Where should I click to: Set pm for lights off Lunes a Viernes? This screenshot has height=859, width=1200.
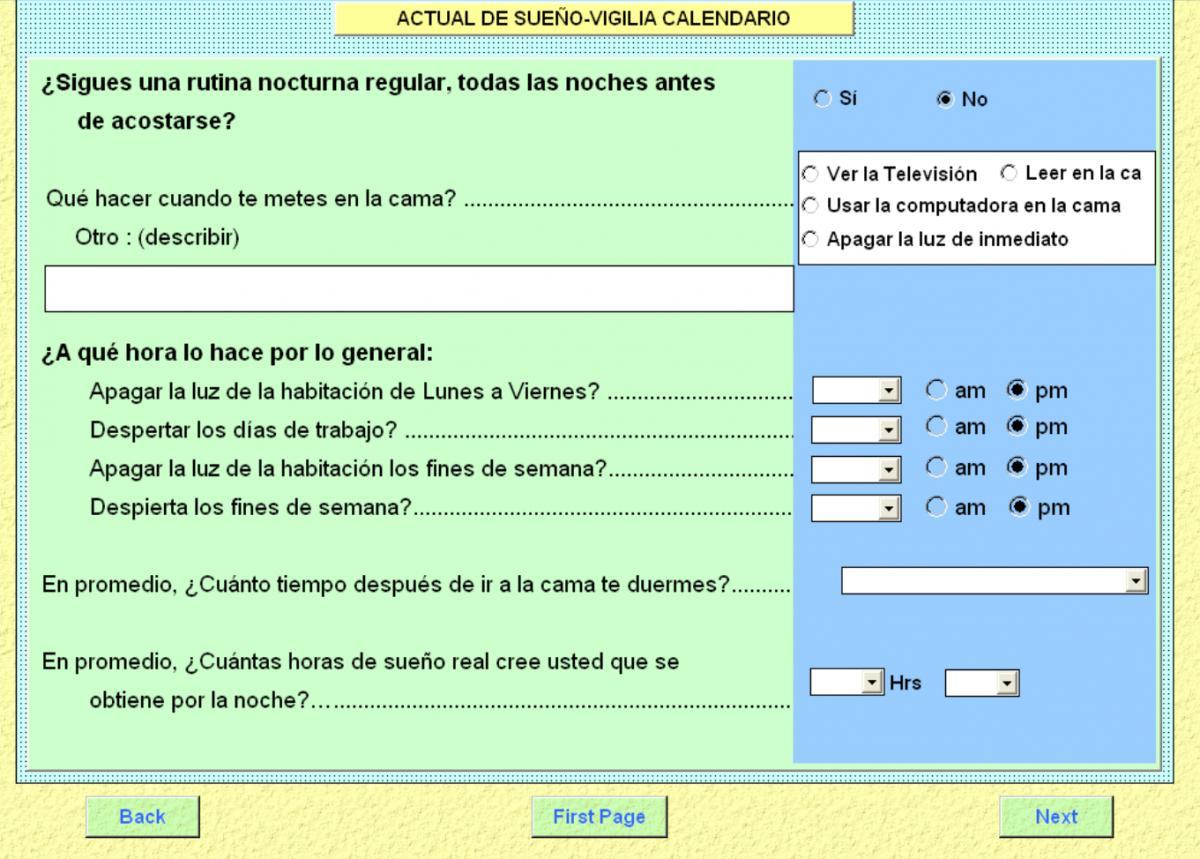pos(1018,390)
